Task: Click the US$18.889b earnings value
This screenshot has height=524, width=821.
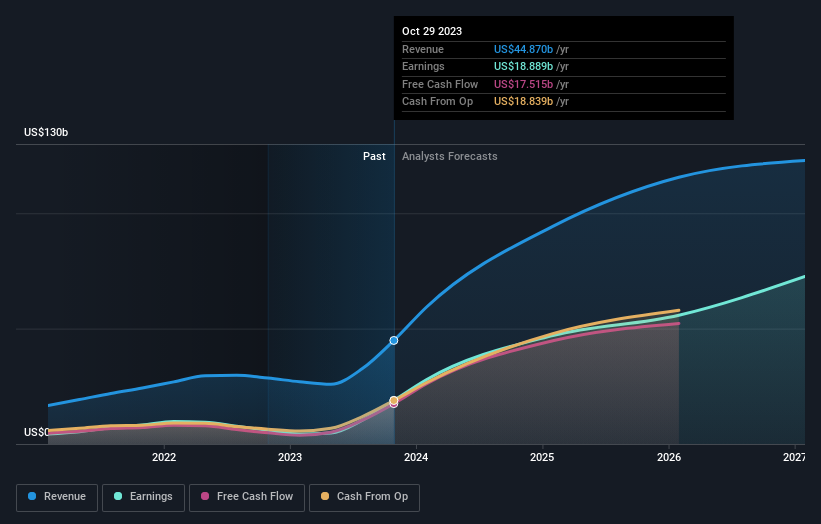Action: point(523,66)
